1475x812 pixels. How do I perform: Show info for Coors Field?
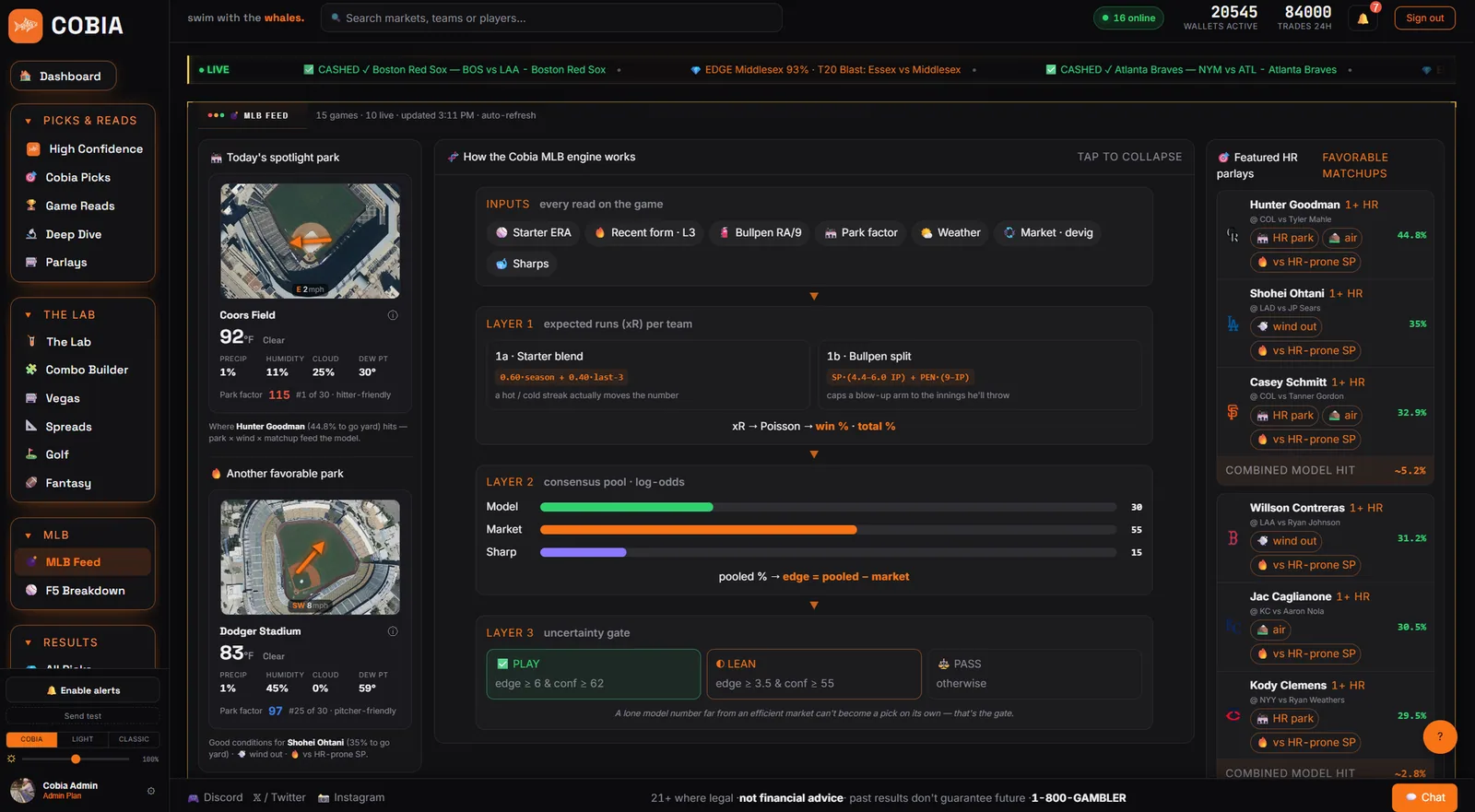[x=393, y=315]
